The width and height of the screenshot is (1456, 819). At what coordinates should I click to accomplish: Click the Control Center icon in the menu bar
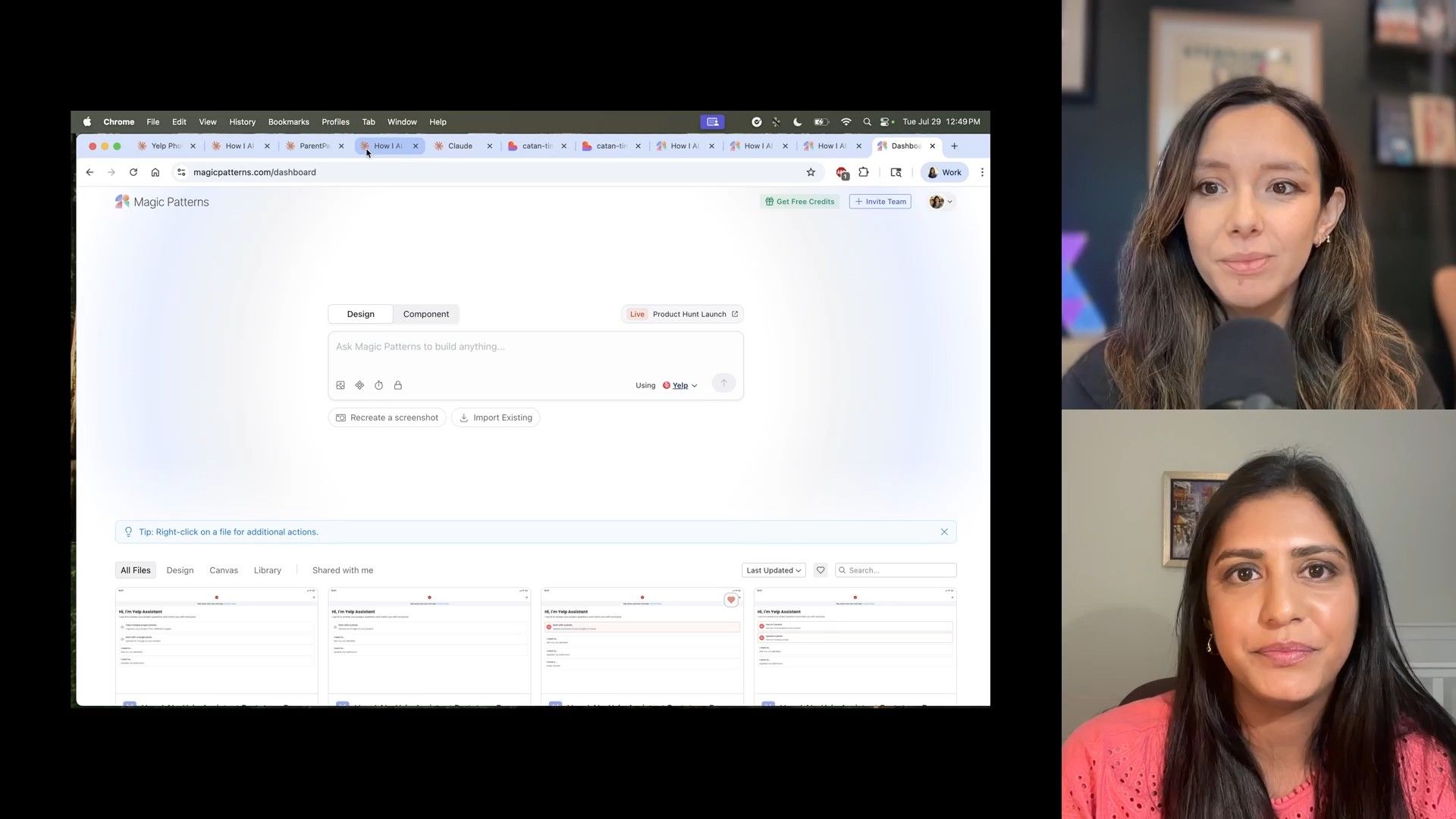point(886,121)
